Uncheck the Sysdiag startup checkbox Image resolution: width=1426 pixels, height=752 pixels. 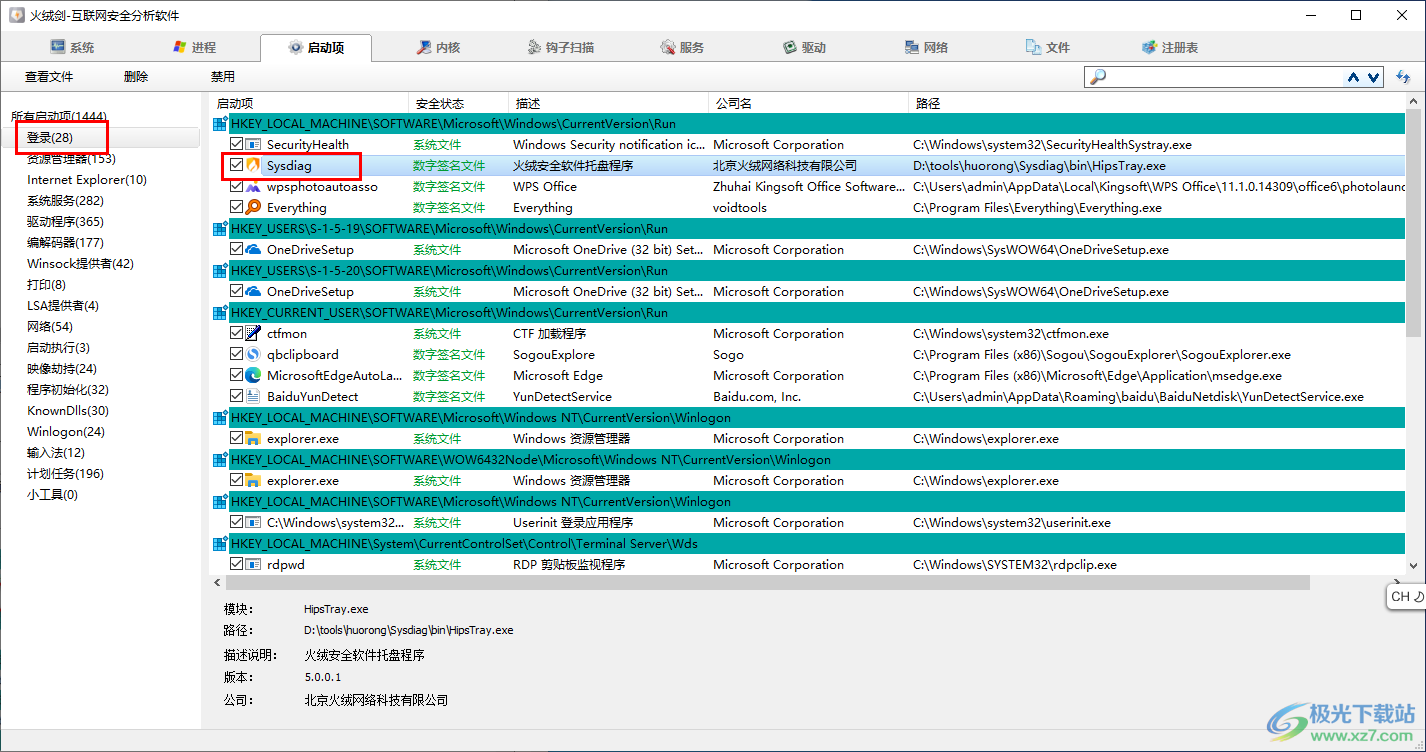click(x=236, y=166)
